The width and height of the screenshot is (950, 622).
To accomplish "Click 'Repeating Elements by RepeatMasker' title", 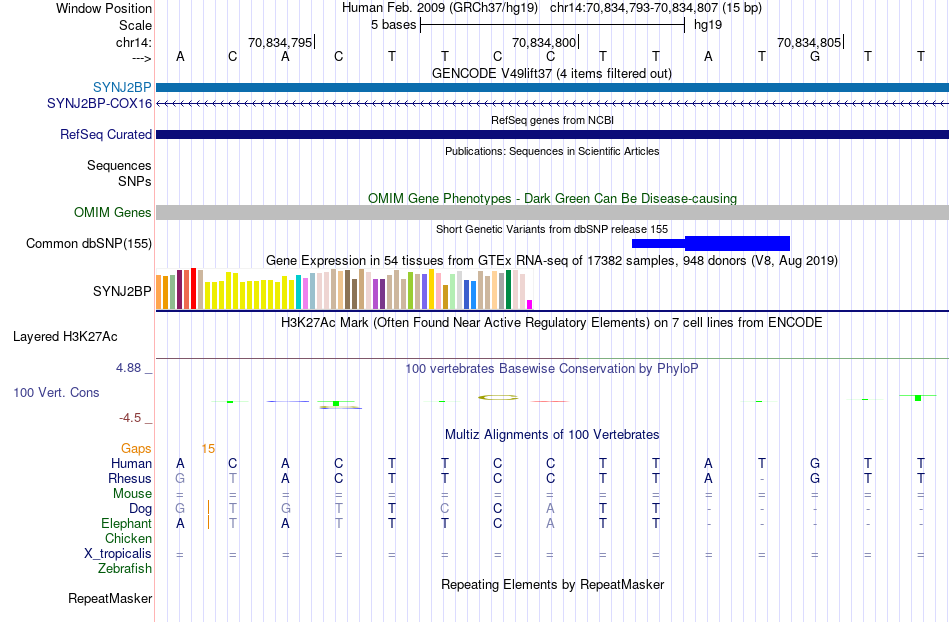I will pyautogui.click(x=553, y=584).
